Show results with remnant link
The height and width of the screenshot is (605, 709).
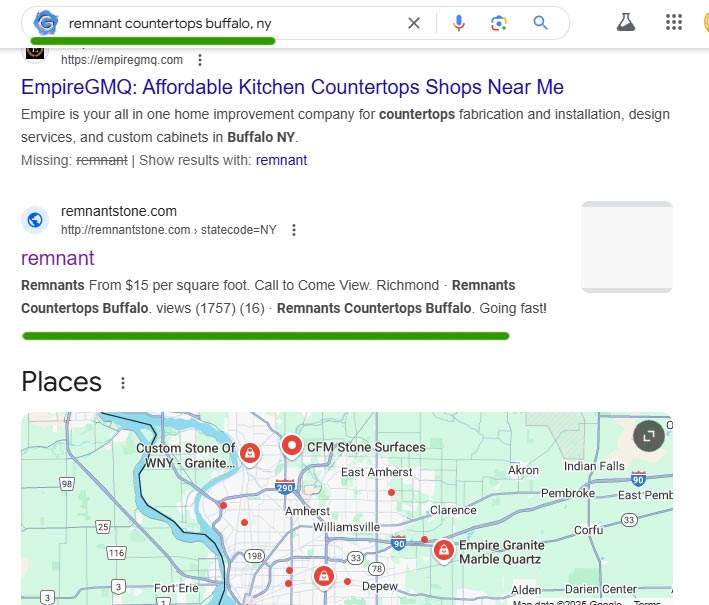281,160
